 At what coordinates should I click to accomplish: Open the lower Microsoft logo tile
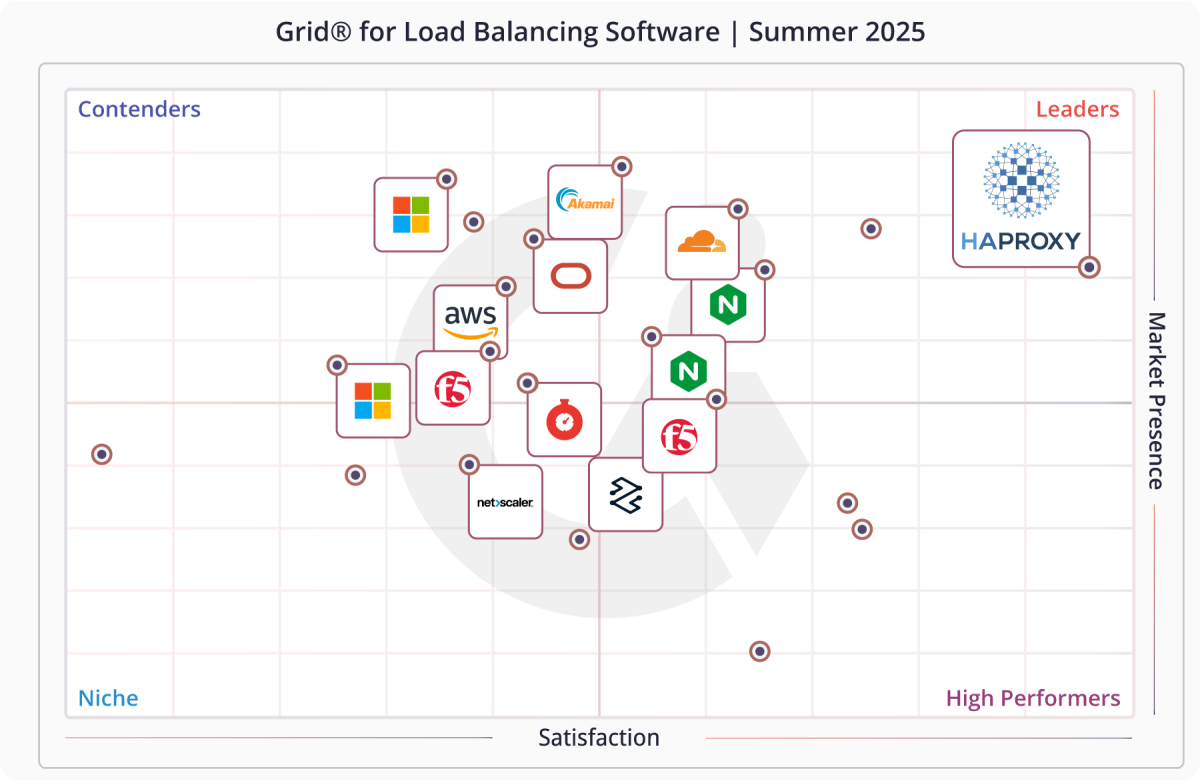373,400
